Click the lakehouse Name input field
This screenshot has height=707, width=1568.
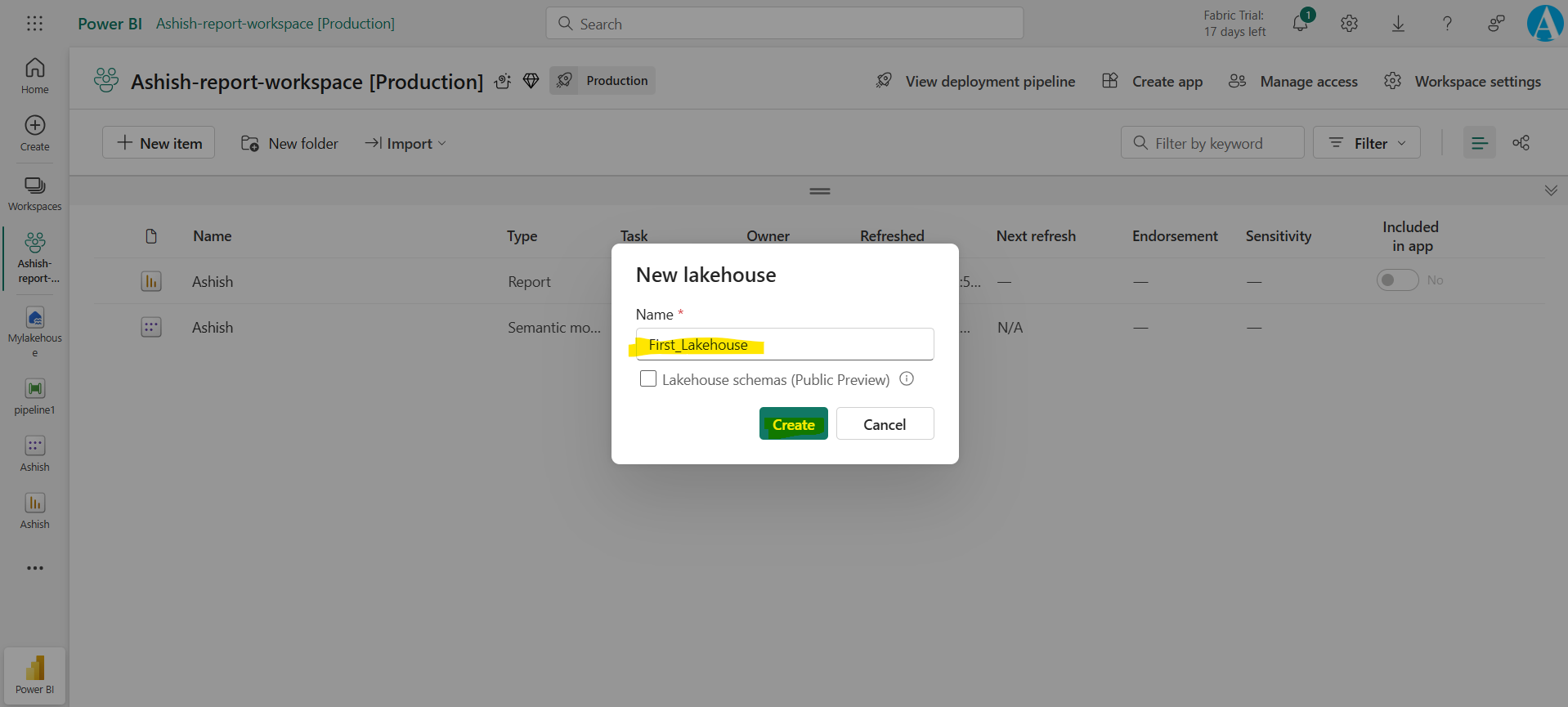tap(785, 344)
